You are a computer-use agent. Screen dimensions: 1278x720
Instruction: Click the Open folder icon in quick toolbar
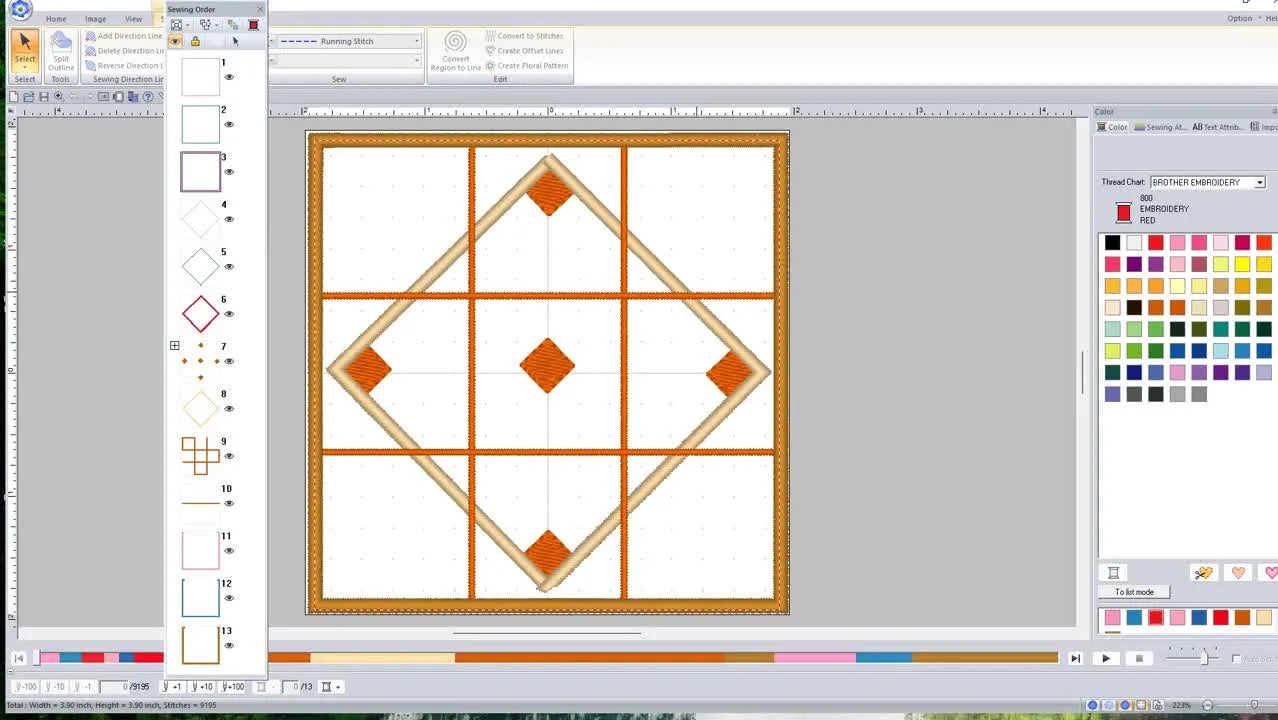tap(29, 97)
